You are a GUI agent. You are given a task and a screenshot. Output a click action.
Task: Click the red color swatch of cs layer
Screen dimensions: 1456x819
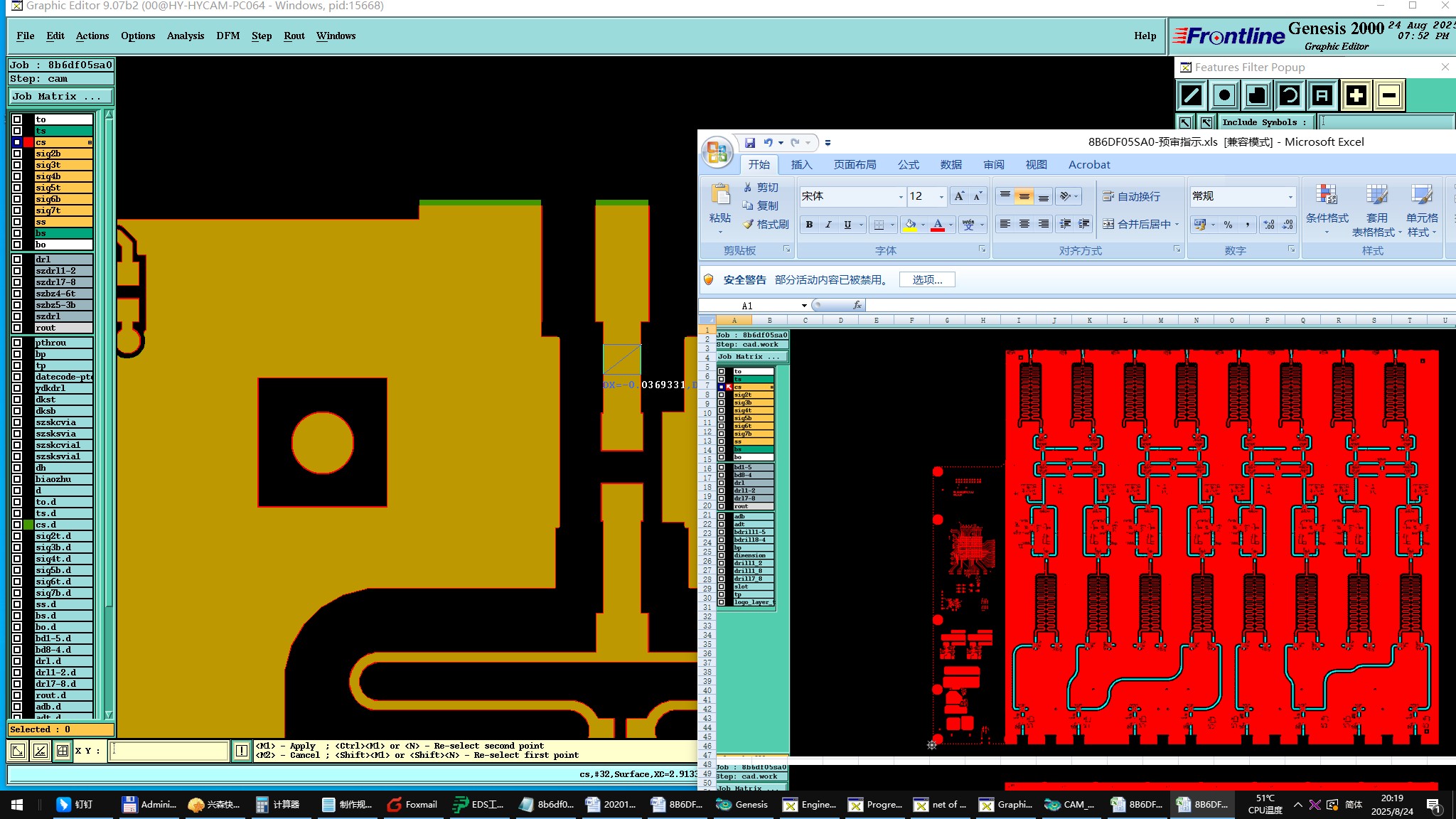click(28, 142)
